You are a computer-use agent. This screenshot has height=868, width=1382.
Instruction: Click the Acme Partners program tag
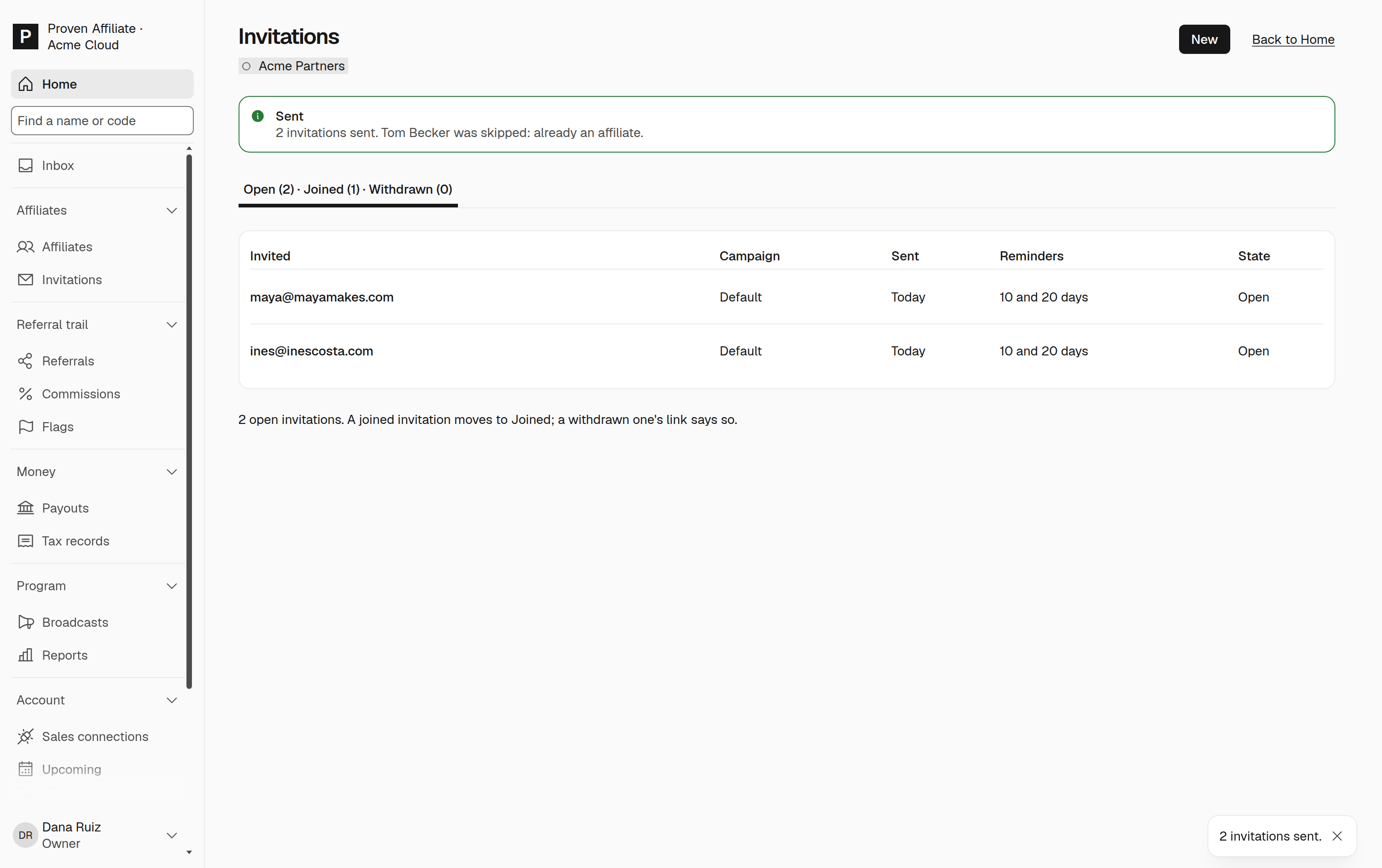[293, 66]
